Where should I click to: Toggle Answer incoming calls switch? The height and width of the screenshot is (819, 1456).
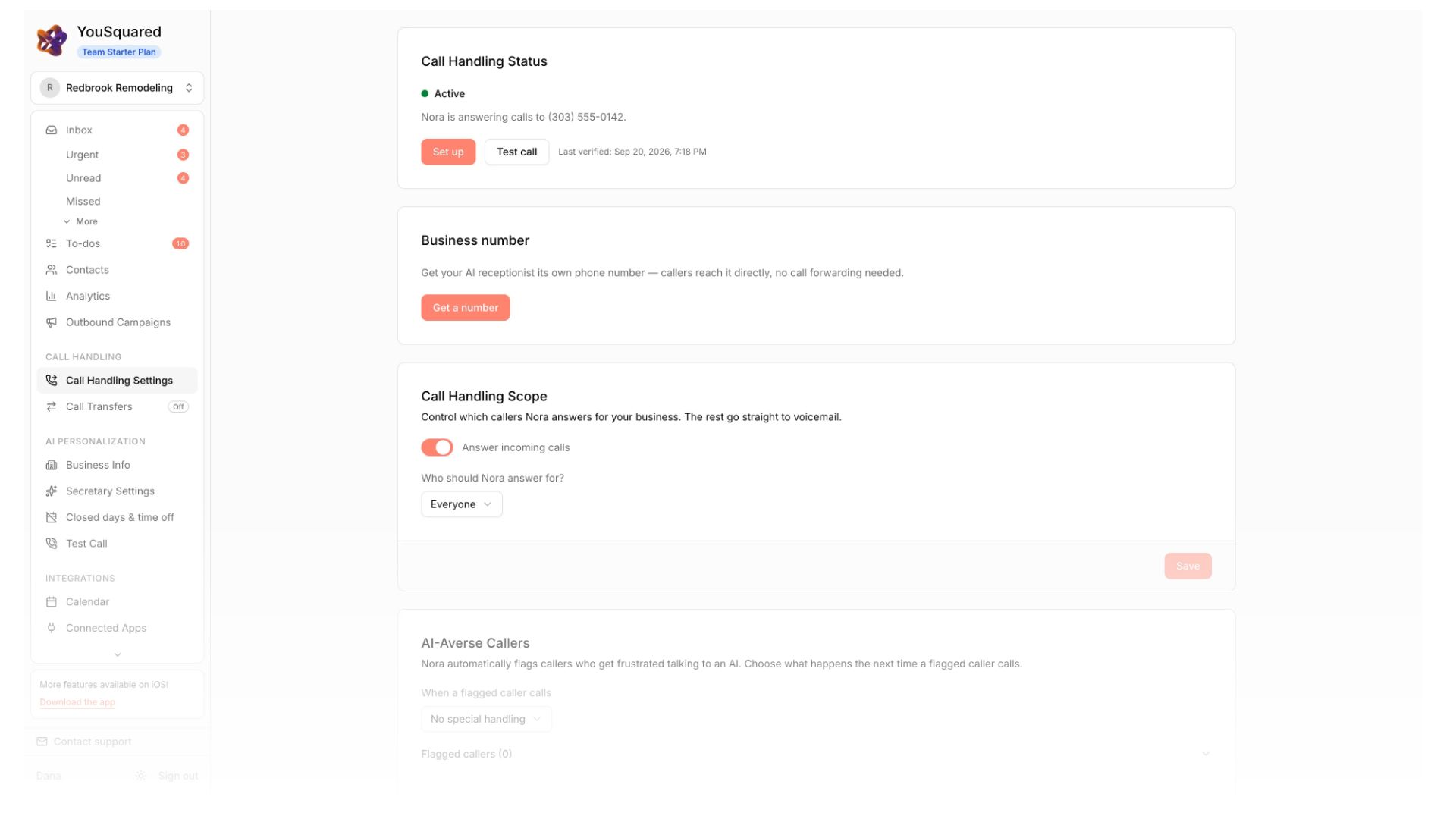pos(437,447)
